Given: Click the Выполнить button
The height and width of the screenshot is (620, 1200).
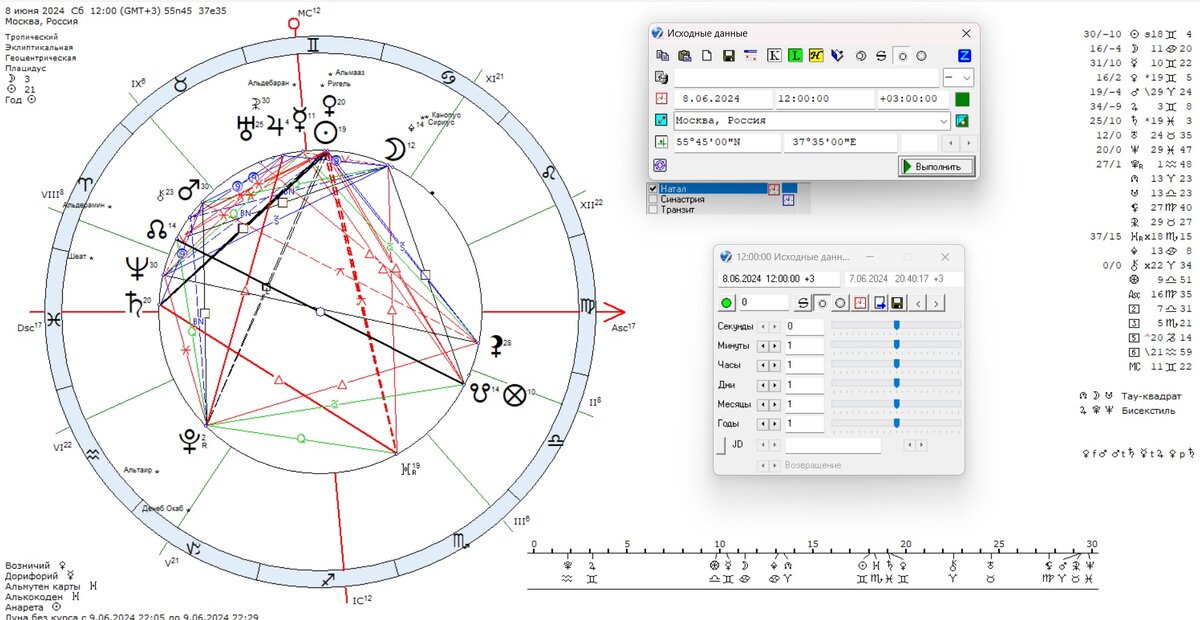Looking at the screenshot, I should click(x=936, y=166).
